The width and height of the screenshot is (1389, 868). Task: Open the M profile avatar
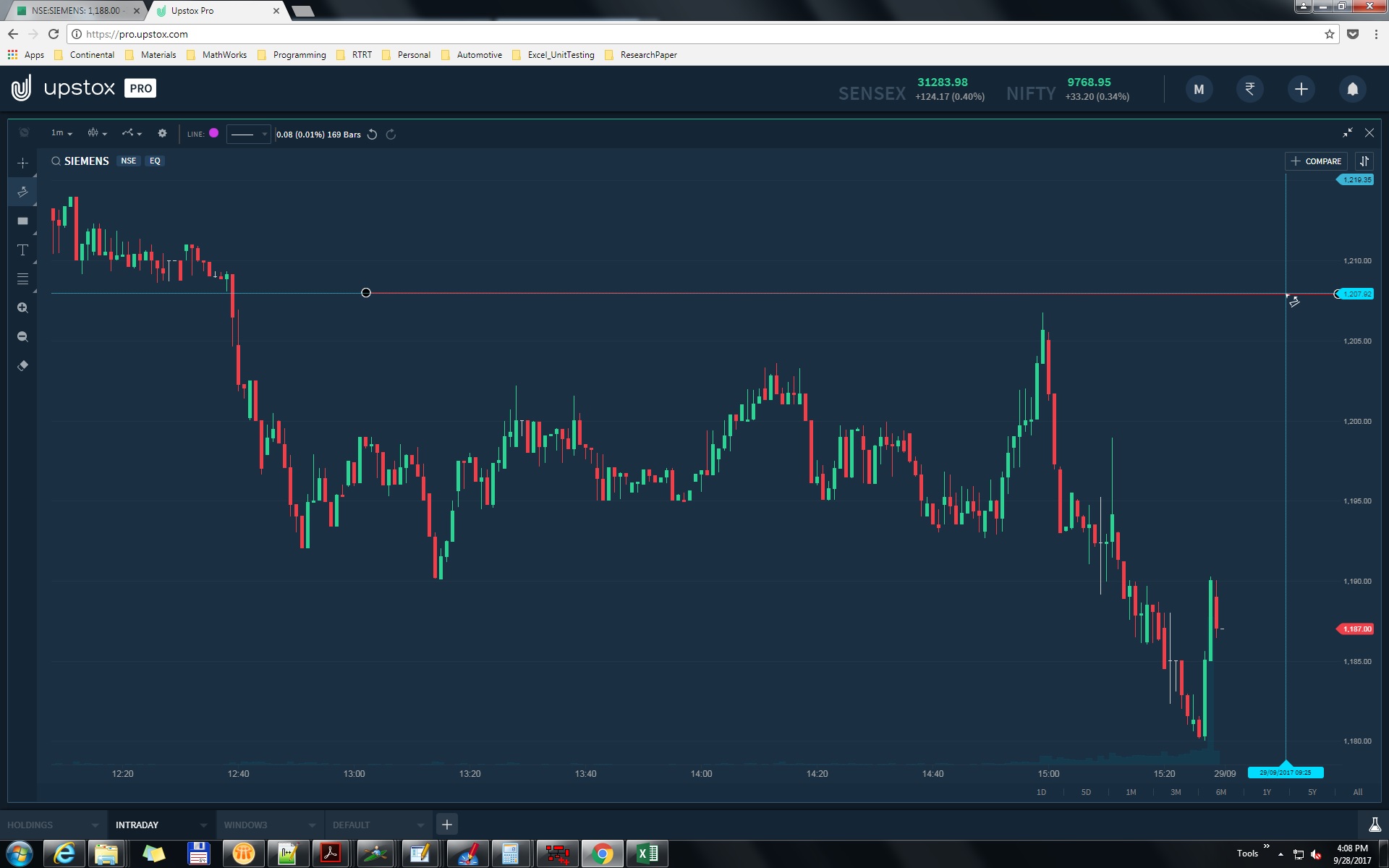[1199, 89]
